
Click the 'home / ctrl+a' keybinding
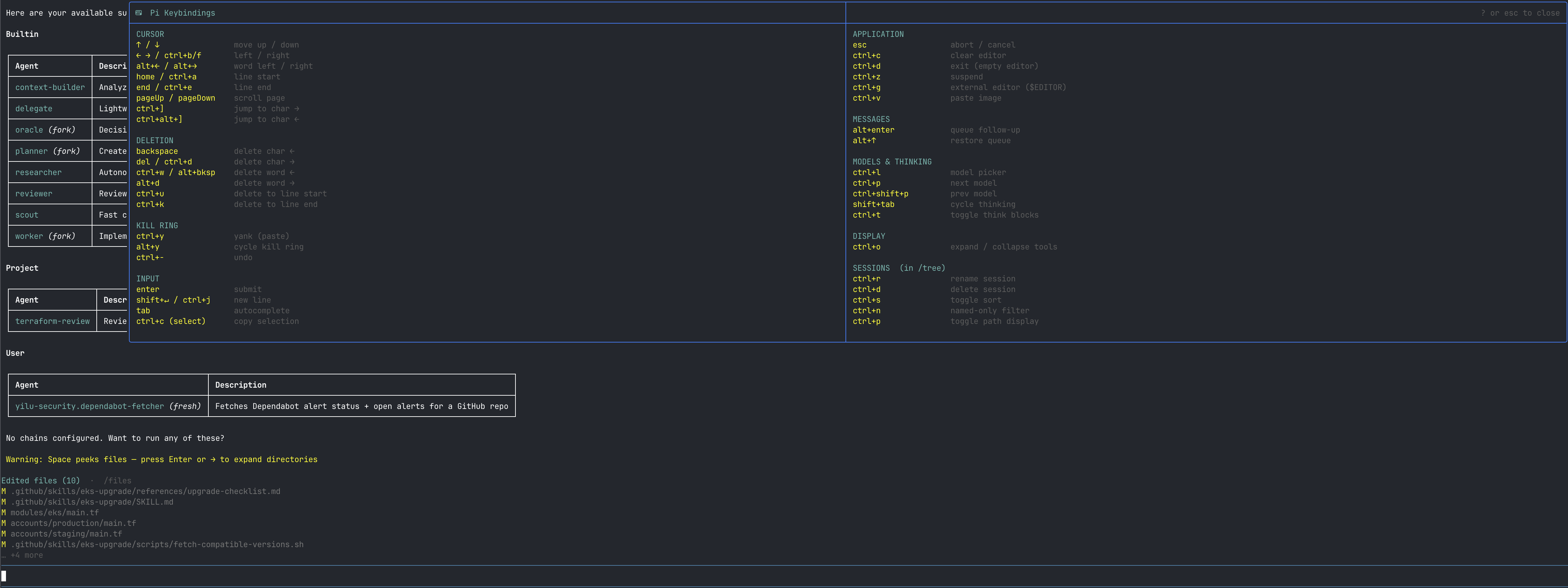point(166,77)
